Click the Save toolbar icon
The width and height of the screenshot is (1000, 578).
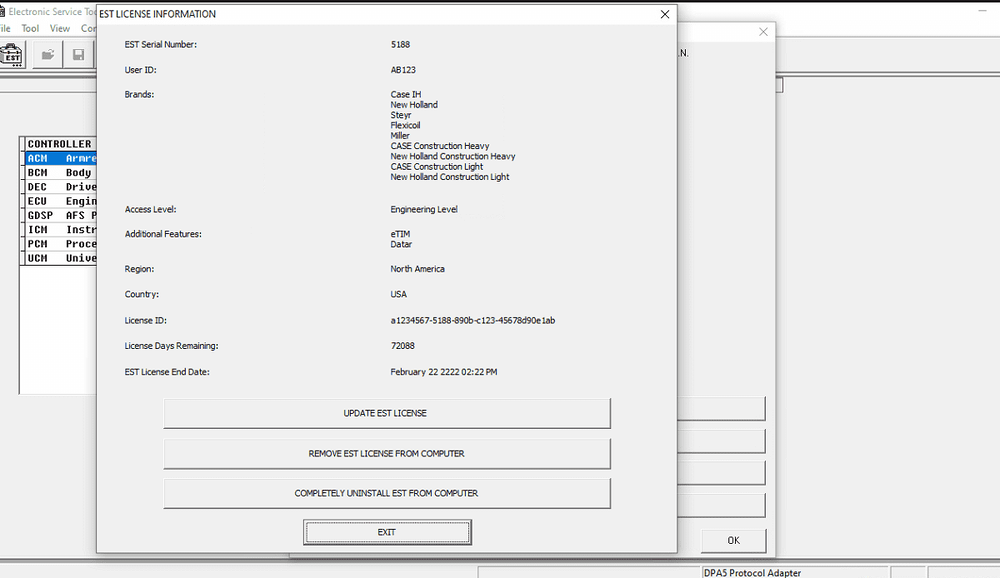(78, 54)
